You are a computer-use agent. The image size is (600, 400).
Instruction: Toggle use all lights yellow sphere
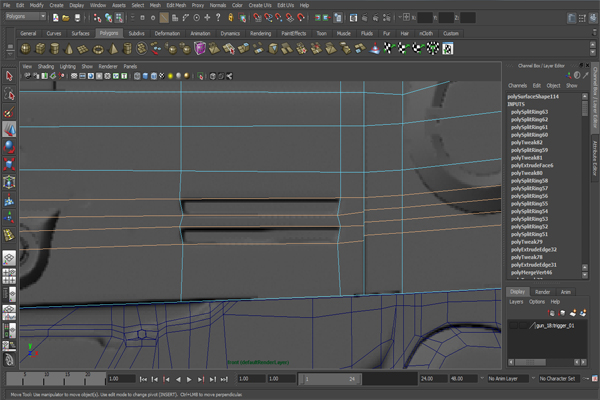click(171, 76)
